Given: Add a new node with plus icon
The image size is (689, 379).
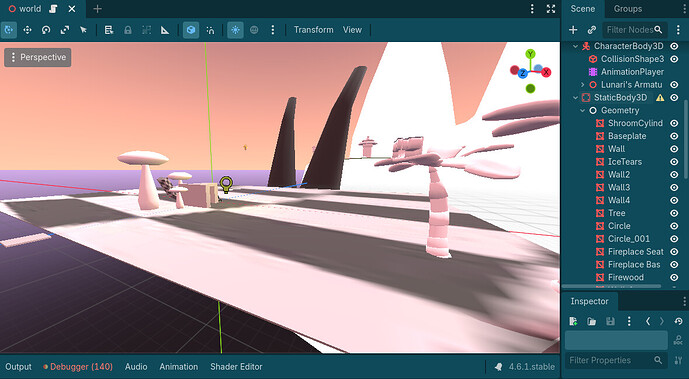Looking at the screenshot, I should (x=573, y=30).
